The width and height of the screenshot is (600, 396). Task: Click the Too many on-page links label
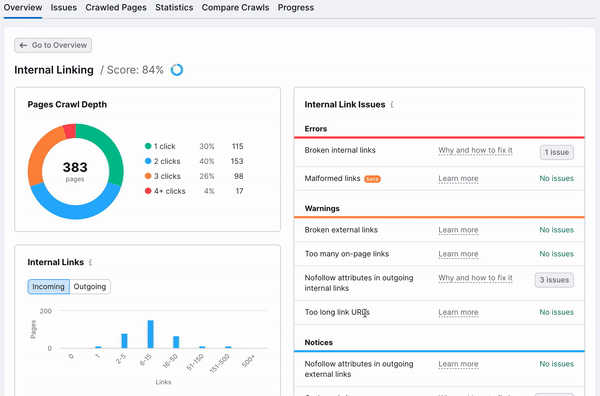click(x=347, y=254)
